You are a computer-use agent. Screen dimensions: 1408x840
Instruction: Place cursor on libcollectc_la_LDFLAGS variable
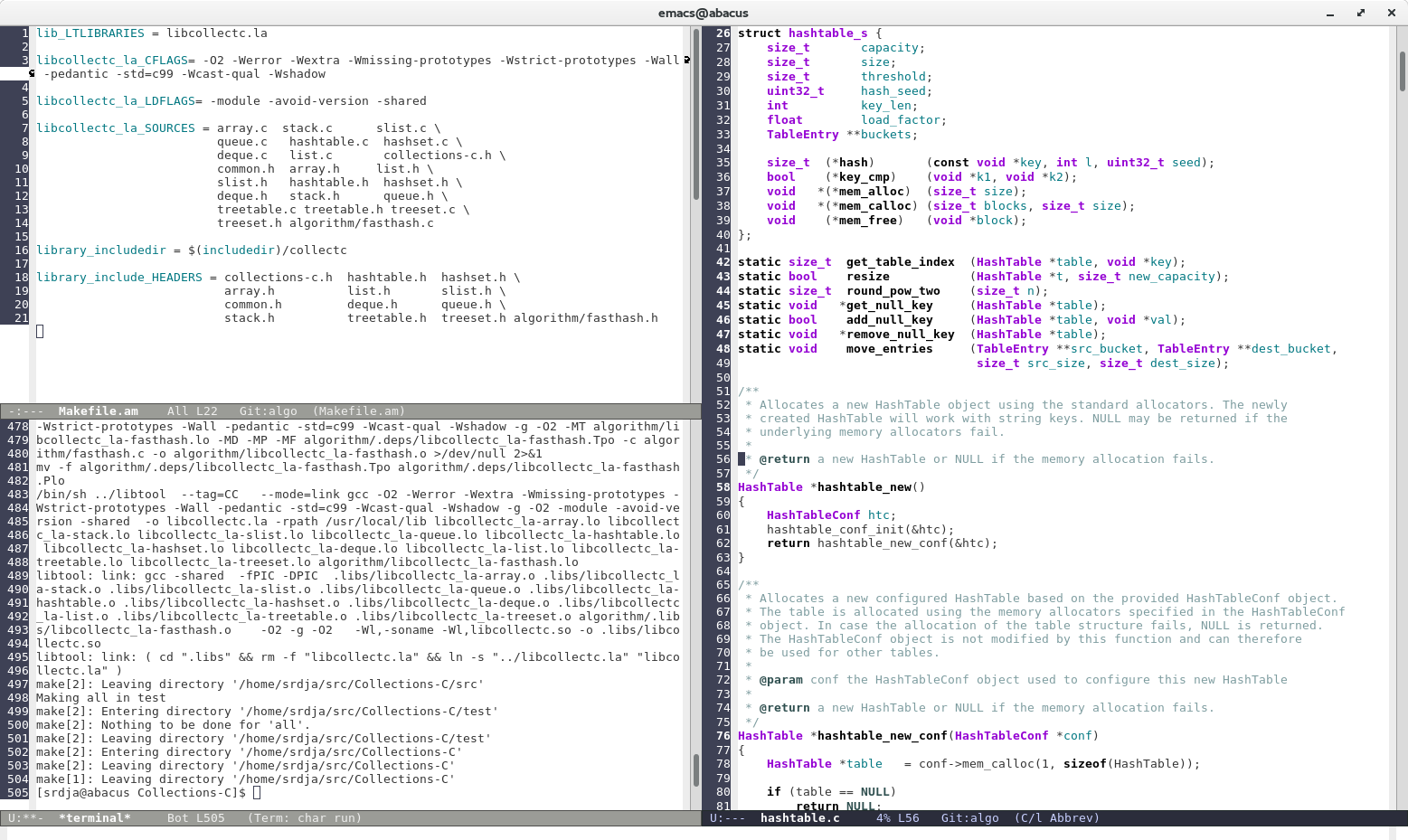pyautogui.click(x=116, y=100)
